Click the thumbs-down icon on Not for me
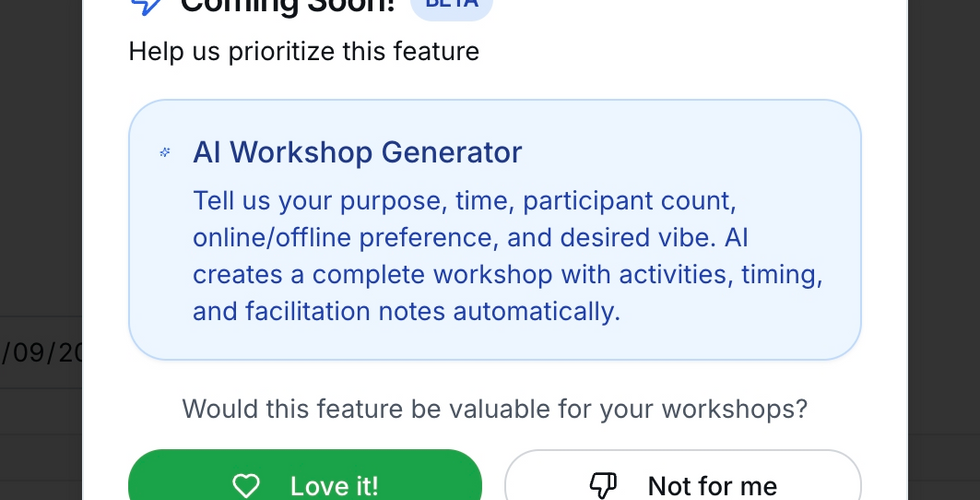980x500 pixels. click(601, 486)
